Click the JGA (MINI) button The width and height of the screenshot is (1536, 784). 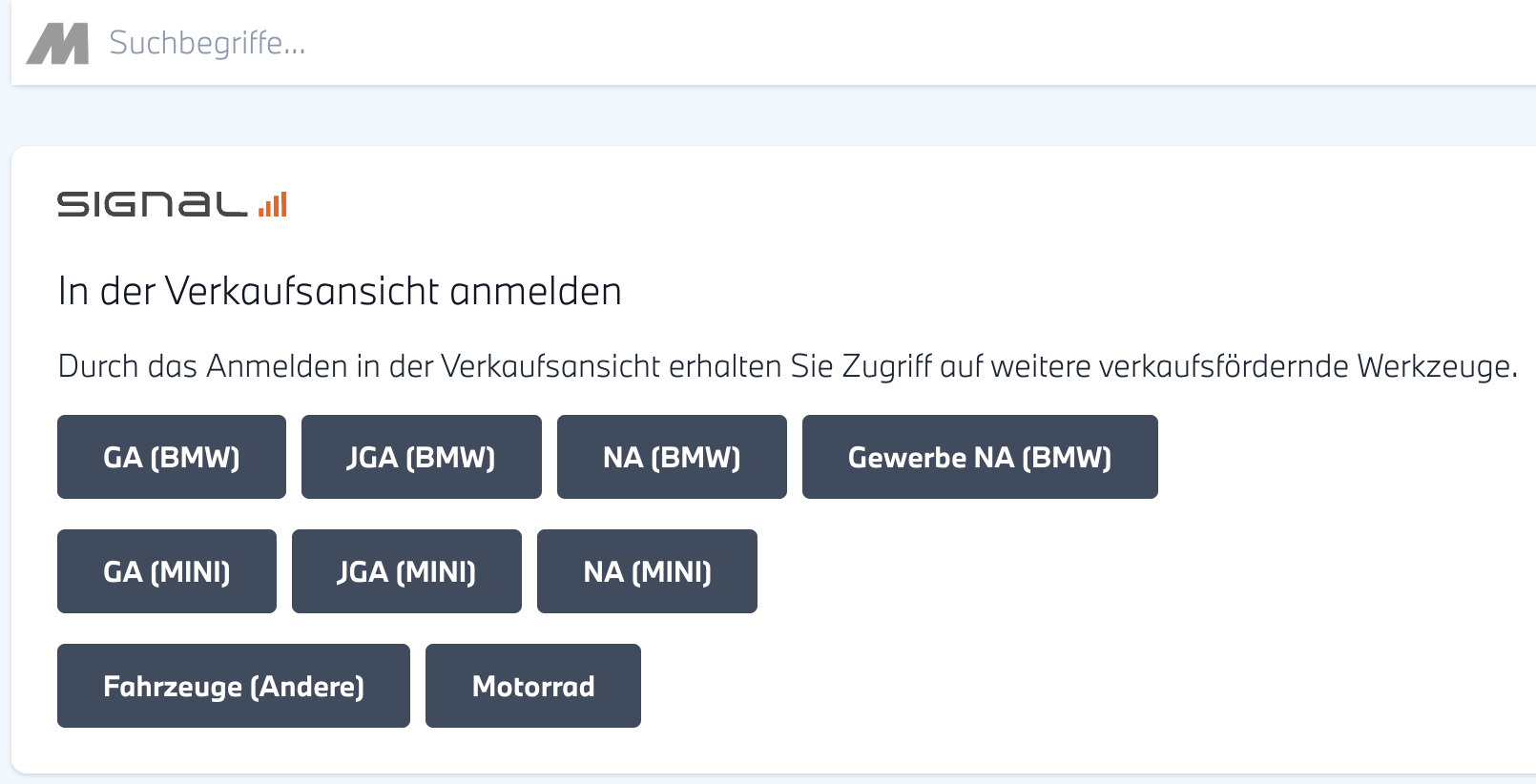coord(406,571)
